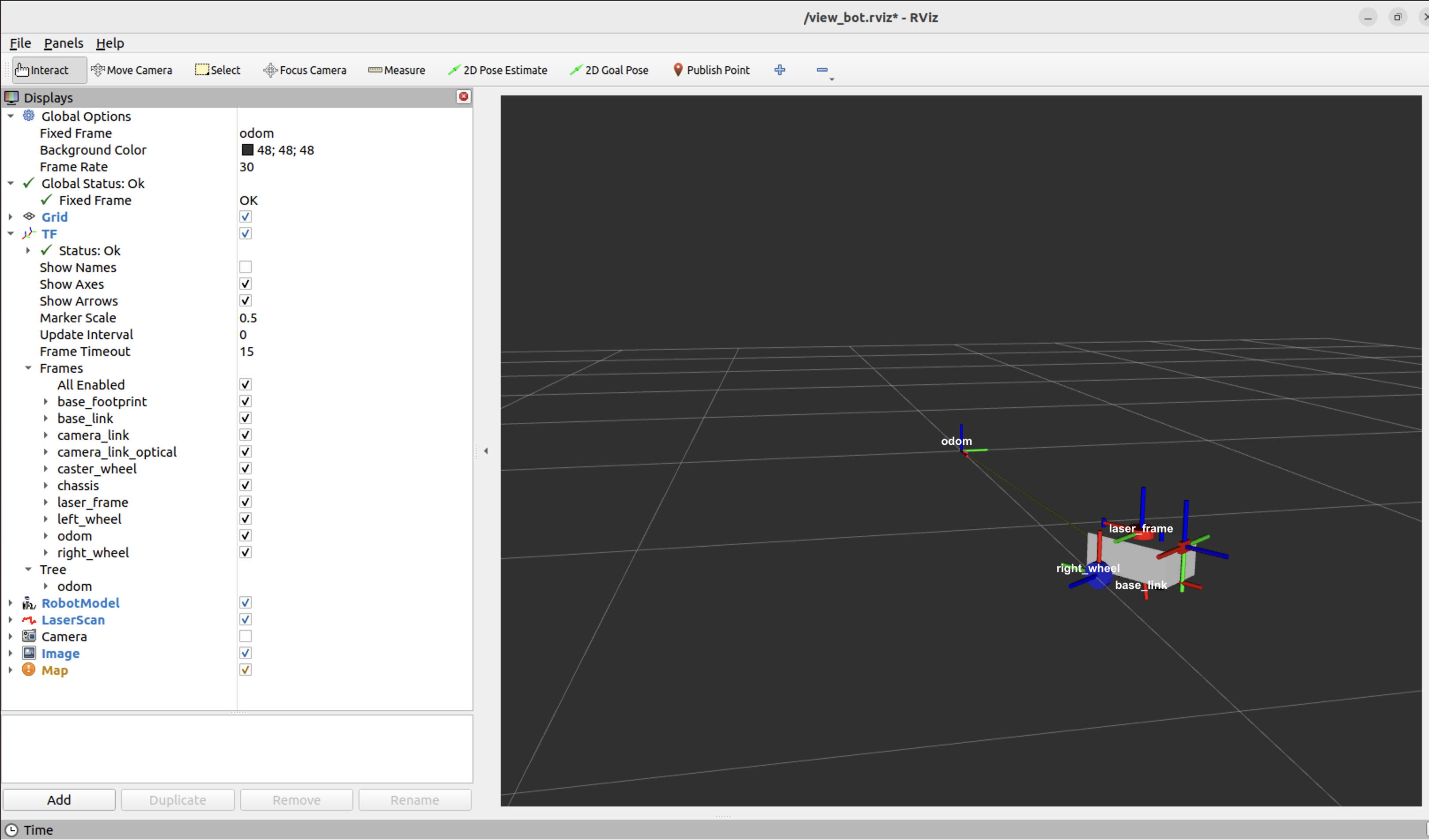The width and height of the screenshot is (1429, 840).
Task: Close the Displays panel with red X
Action: coord(463,96)
